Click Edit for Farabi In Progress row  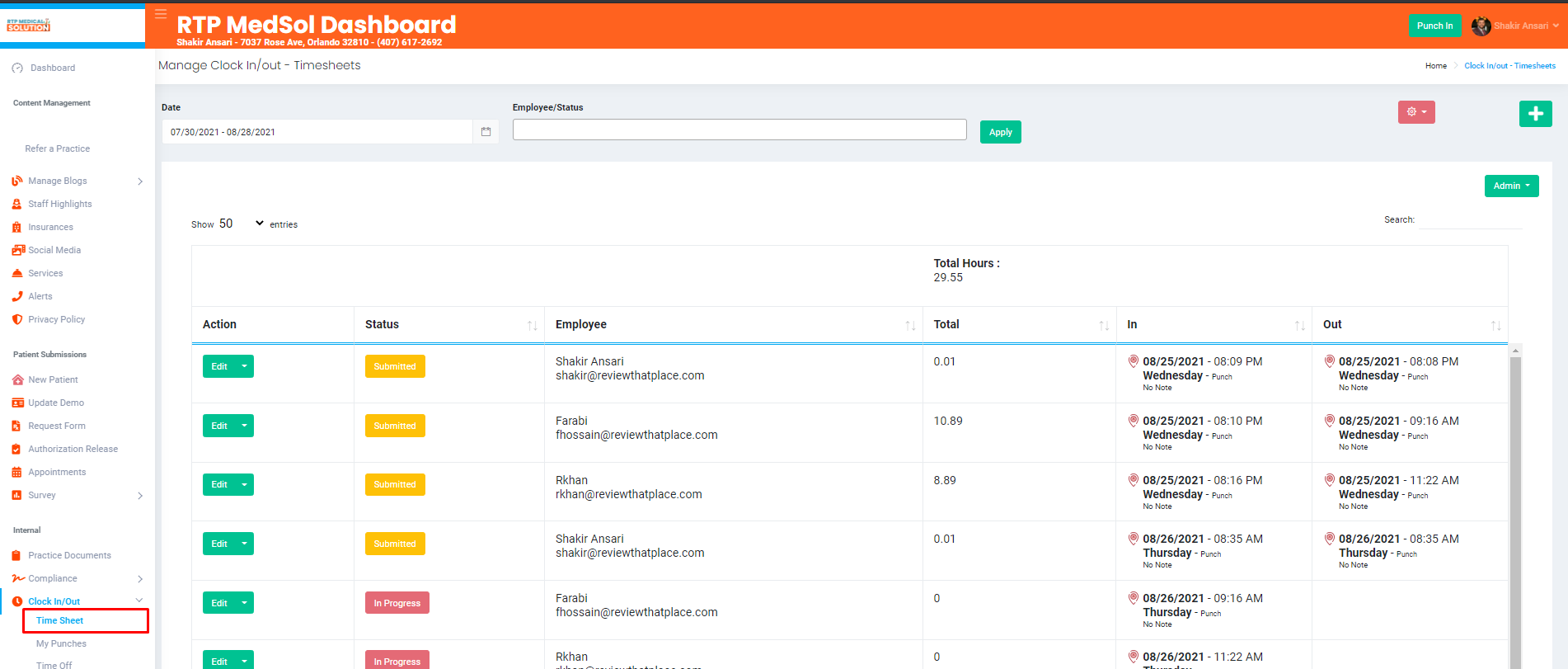click(x=219, y=603)
